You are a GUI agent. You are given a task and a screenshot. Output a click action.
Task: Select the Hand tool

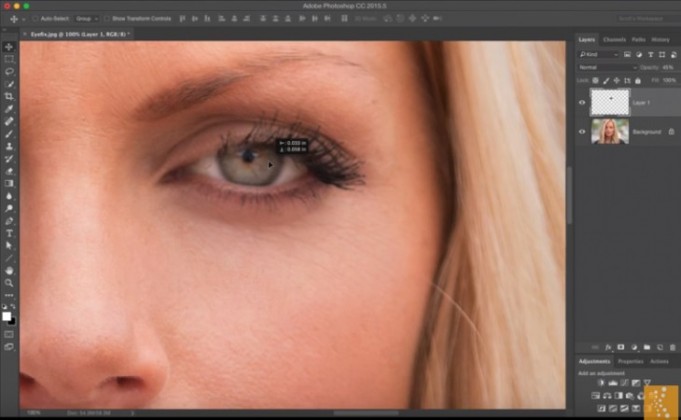click(9, 271)
